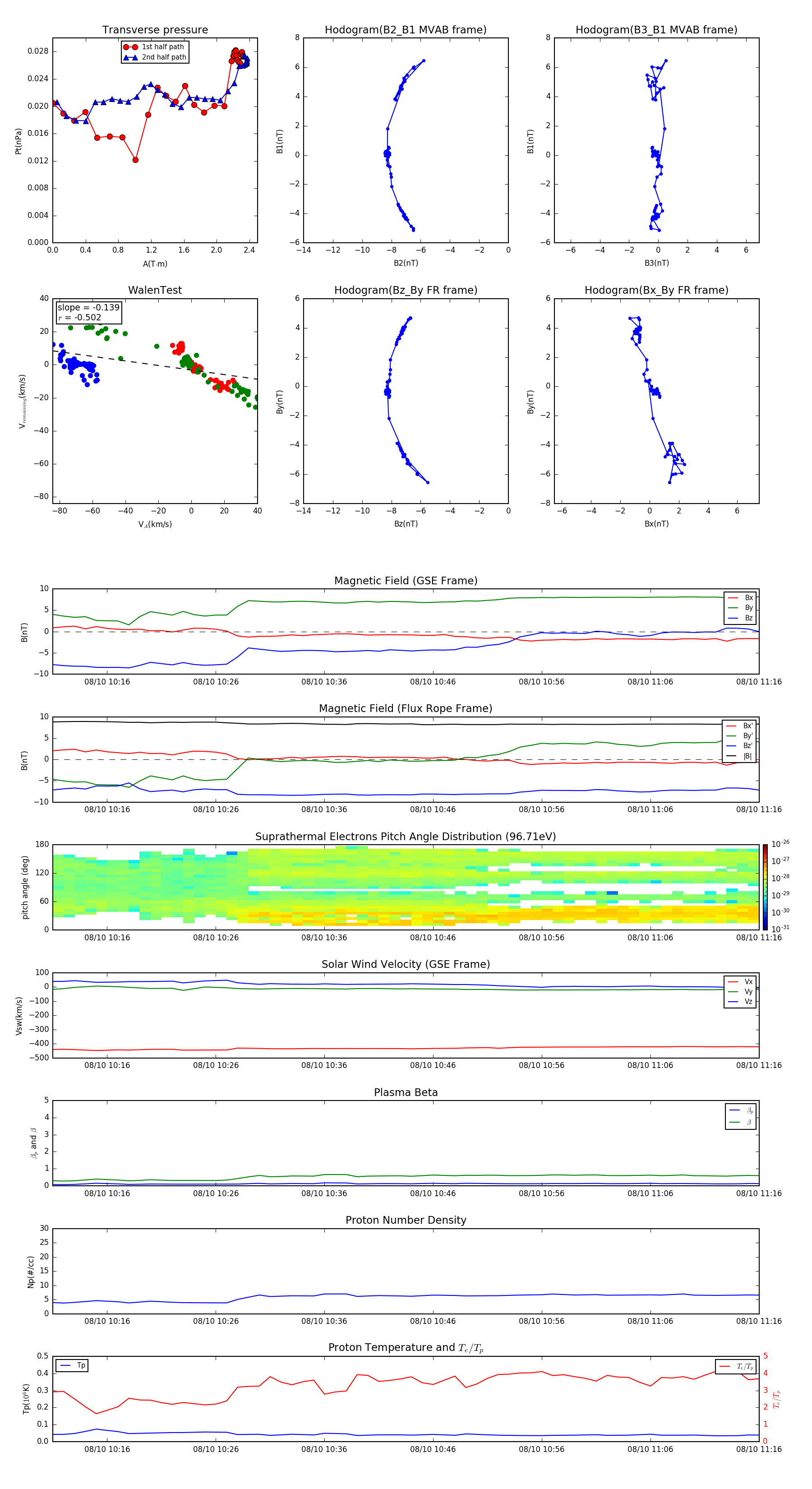This screenshot has width=812, height=1489.
Task: Click the 'Hodogram(B2_B1 MVAB frame)' title
Action: [406, 30]
